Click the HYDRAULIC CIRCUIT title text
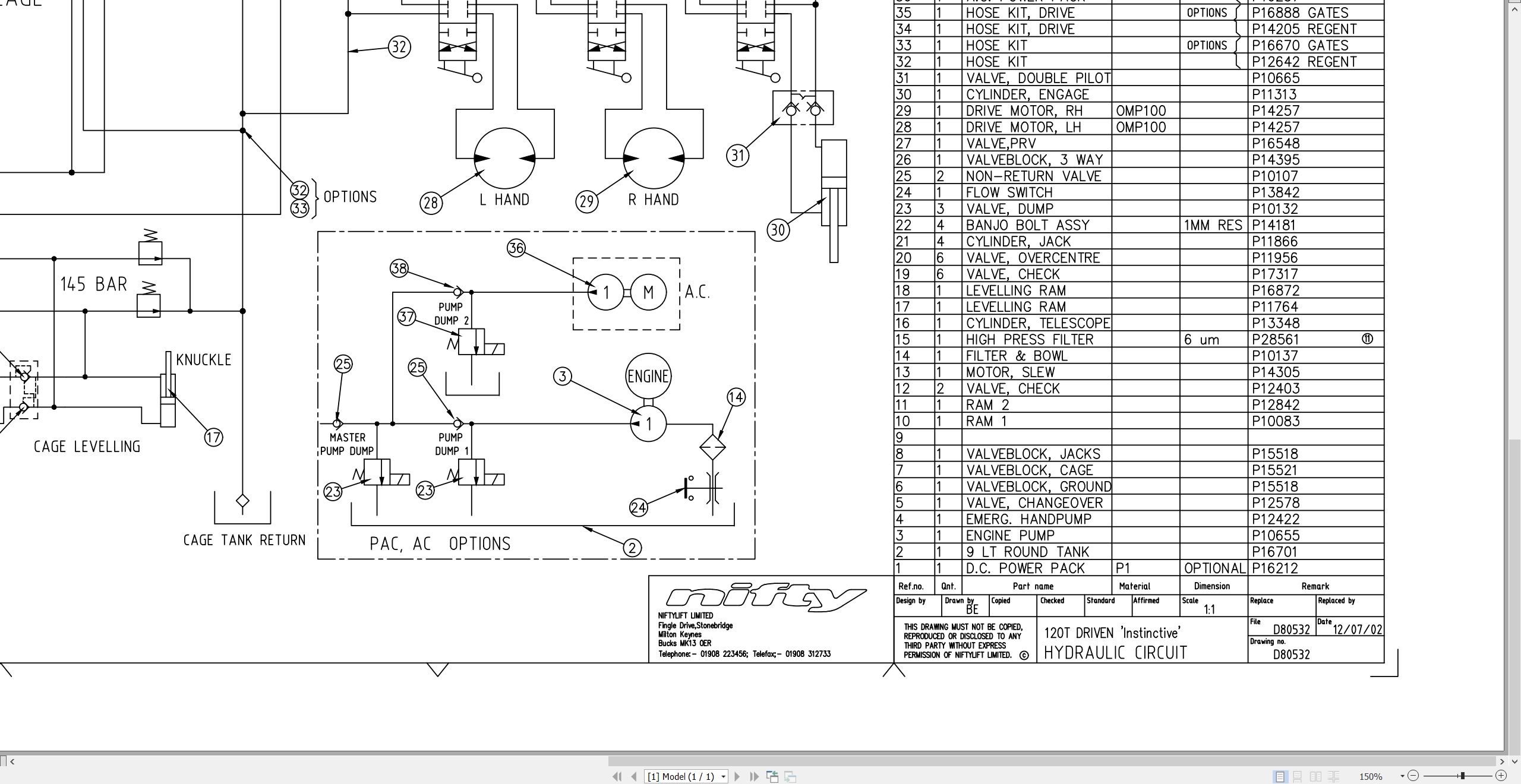Viewport: 1521px width, 784px height. (x=1115, y=653)
